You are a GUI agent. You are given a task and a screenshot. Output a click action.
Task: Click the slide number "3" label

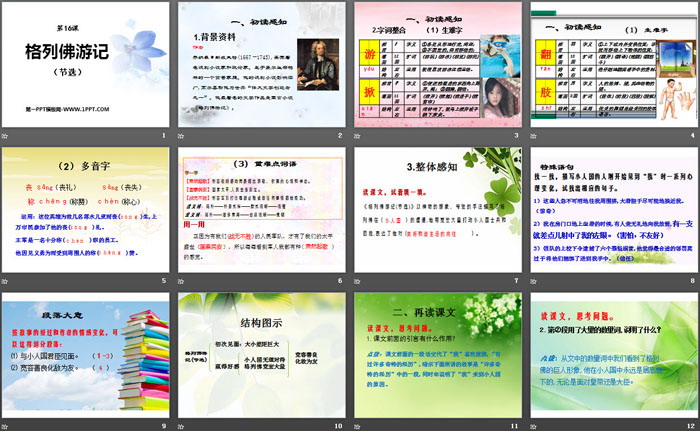point(517,135)
